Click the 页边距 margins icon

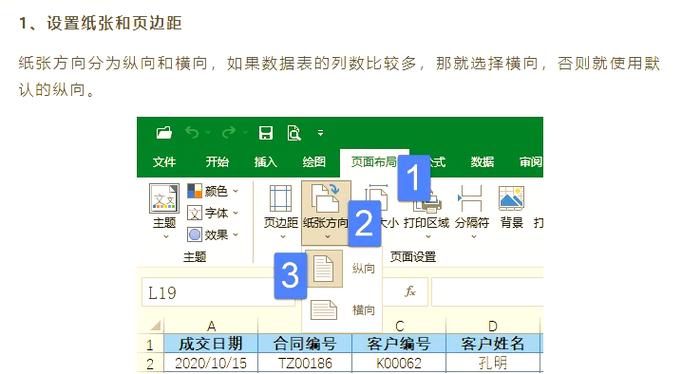281,198
